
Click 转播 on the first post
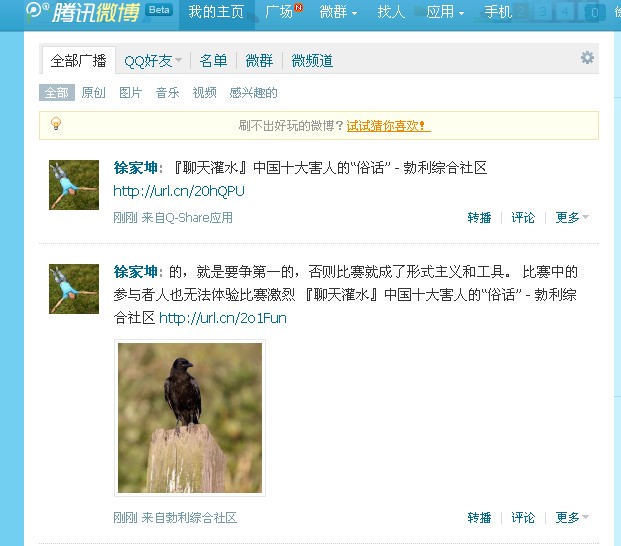coord(479,217)
